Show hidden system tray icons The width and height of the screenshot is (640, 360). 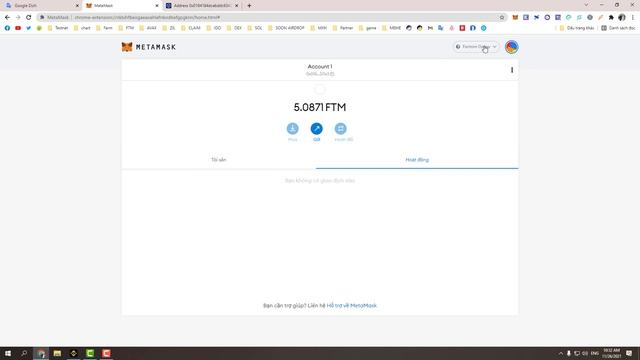click(560, 353)
